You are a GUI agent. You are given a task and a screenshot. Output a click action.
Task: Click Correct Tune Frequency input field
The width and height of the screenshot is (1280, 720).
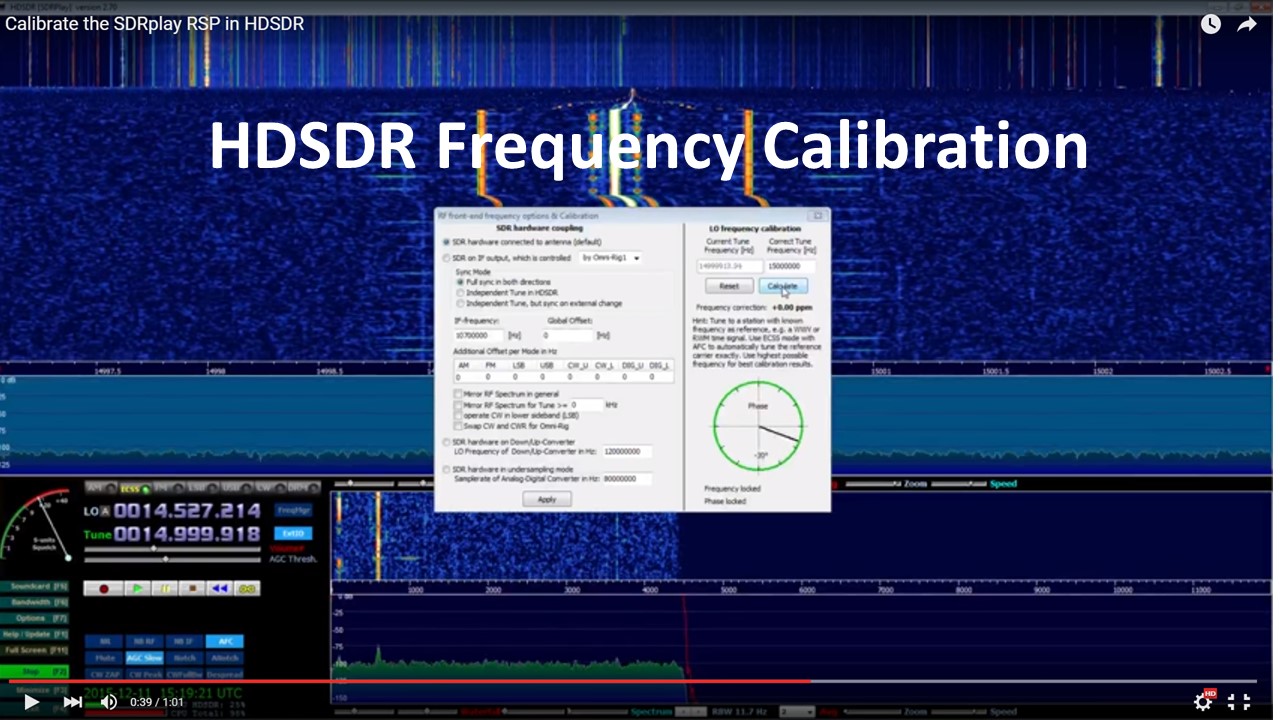coord(791,267)
